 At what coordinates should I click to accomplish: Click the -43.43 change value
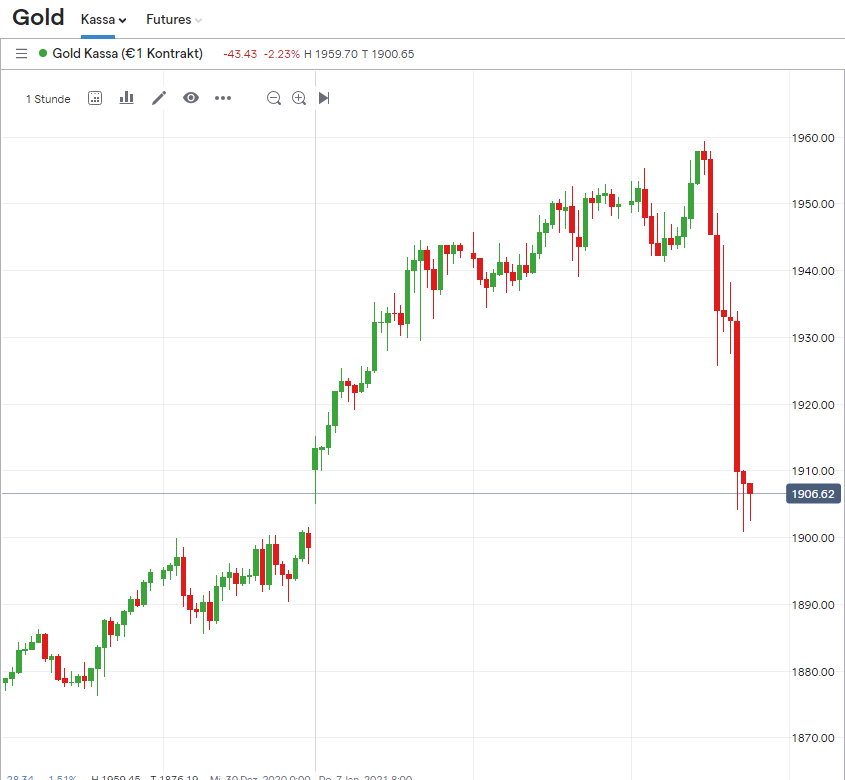pos(240,54)
